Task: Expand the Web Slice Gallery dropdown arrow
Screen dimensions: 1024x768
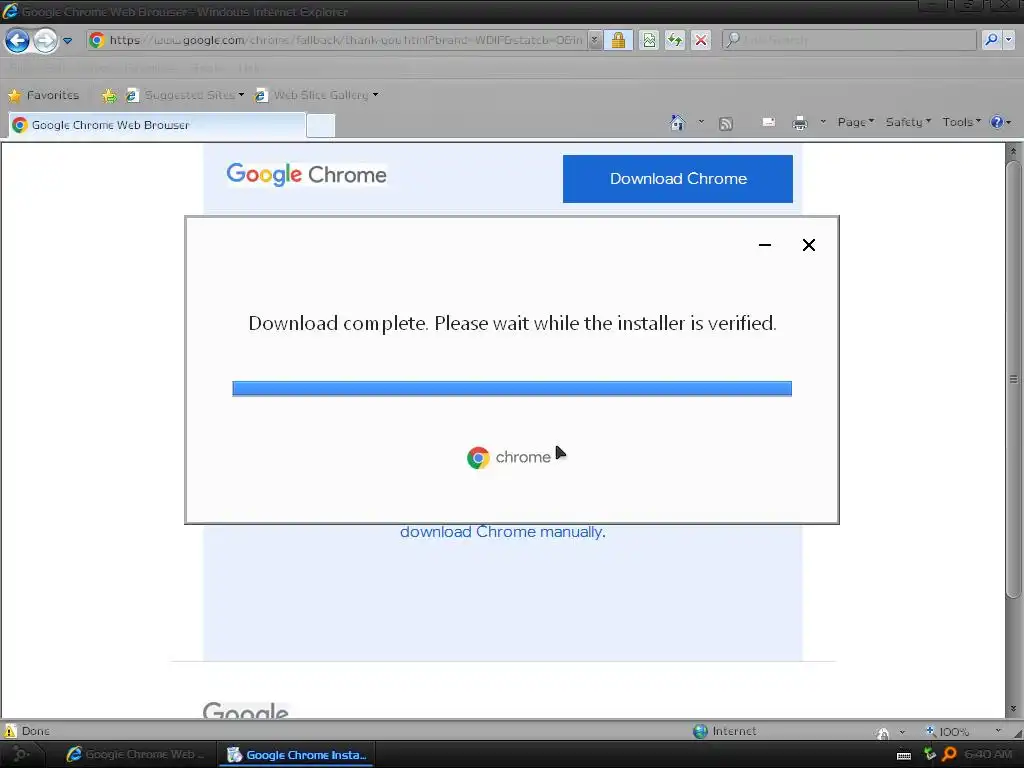Action: point(376,95)
